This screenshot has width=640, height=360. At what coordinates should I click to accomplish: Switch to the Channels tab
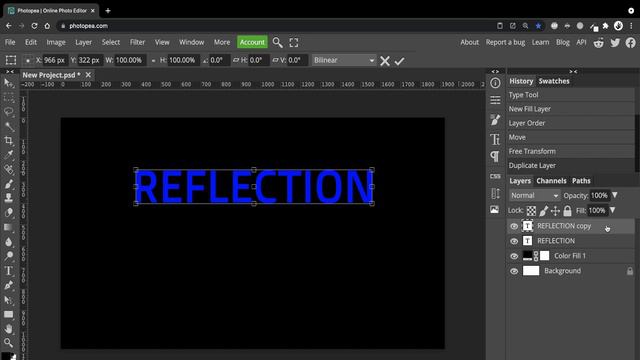click(551, 181)
